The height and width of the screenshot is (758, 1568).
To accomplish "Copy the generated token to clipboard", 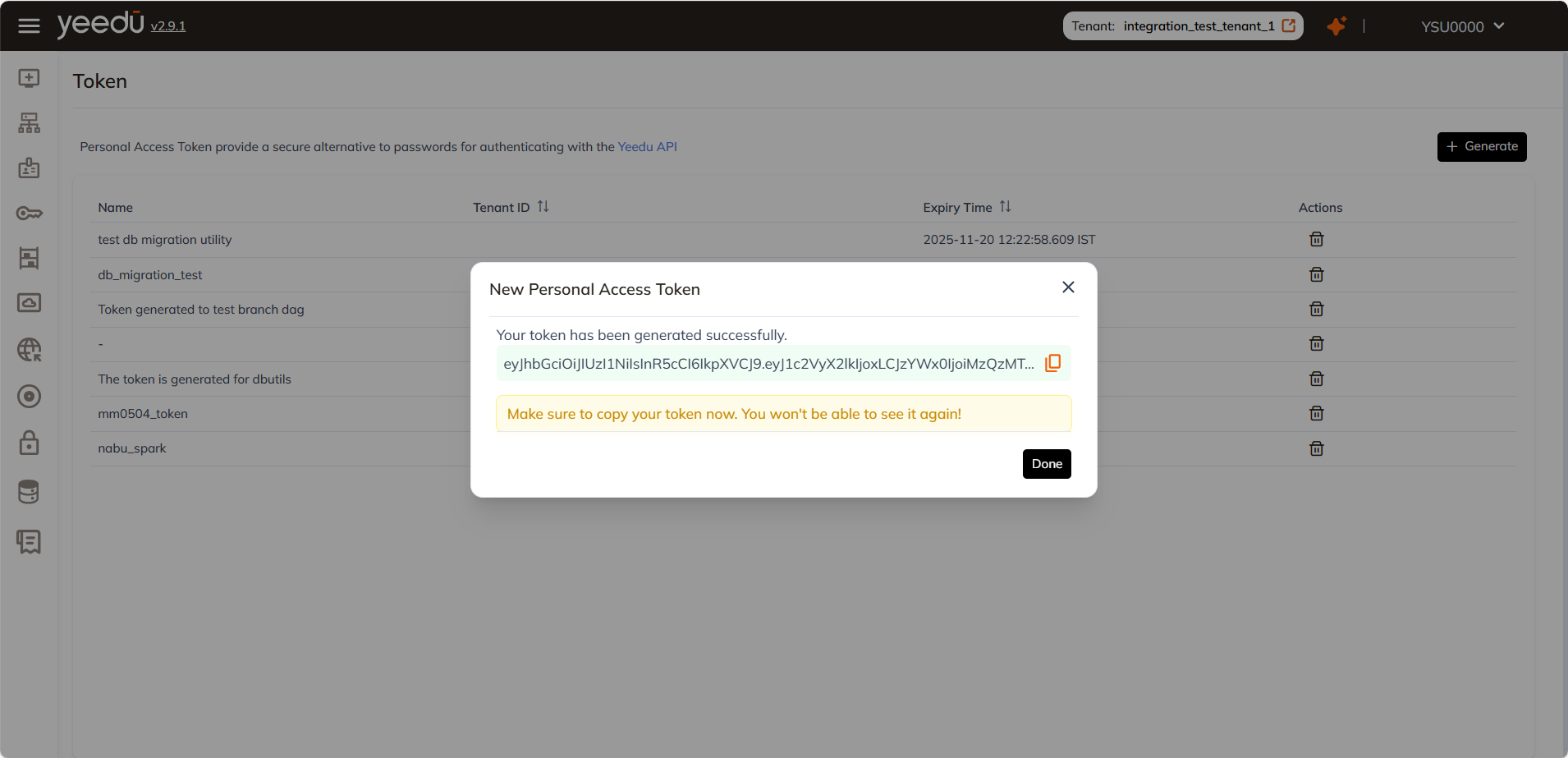I will click(x=1052, y=363).
